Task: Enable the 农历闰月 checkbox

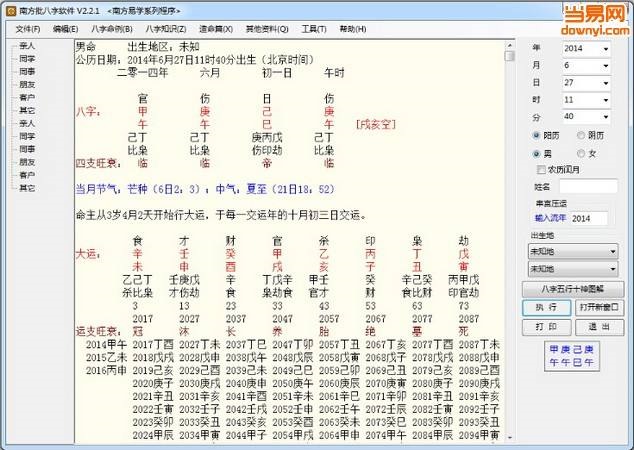Action: [x=541, y=170]
